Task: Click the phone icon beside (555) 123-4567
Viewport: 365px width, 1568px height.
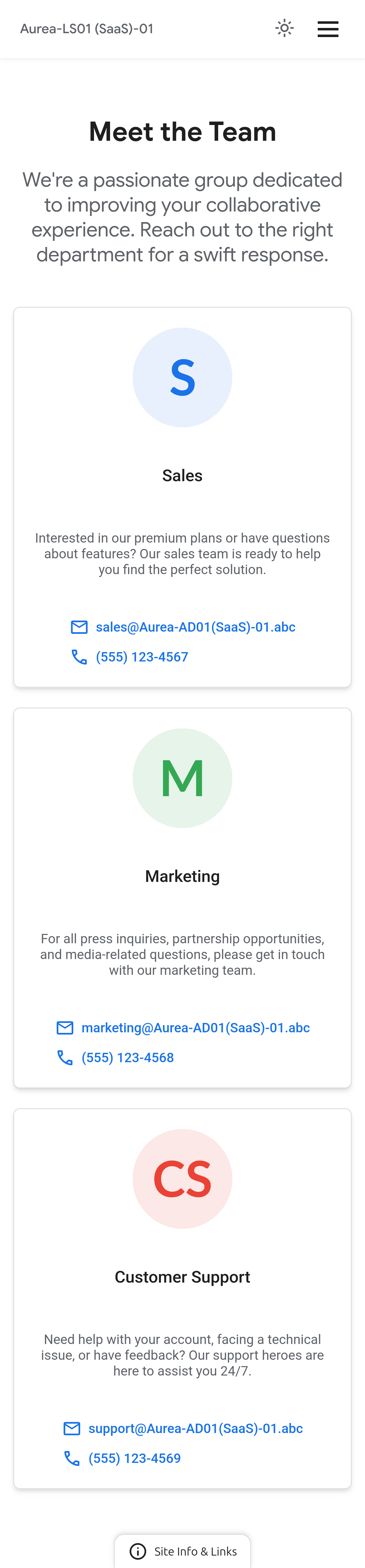Action: pyautogui.click(x=79, y=657)
